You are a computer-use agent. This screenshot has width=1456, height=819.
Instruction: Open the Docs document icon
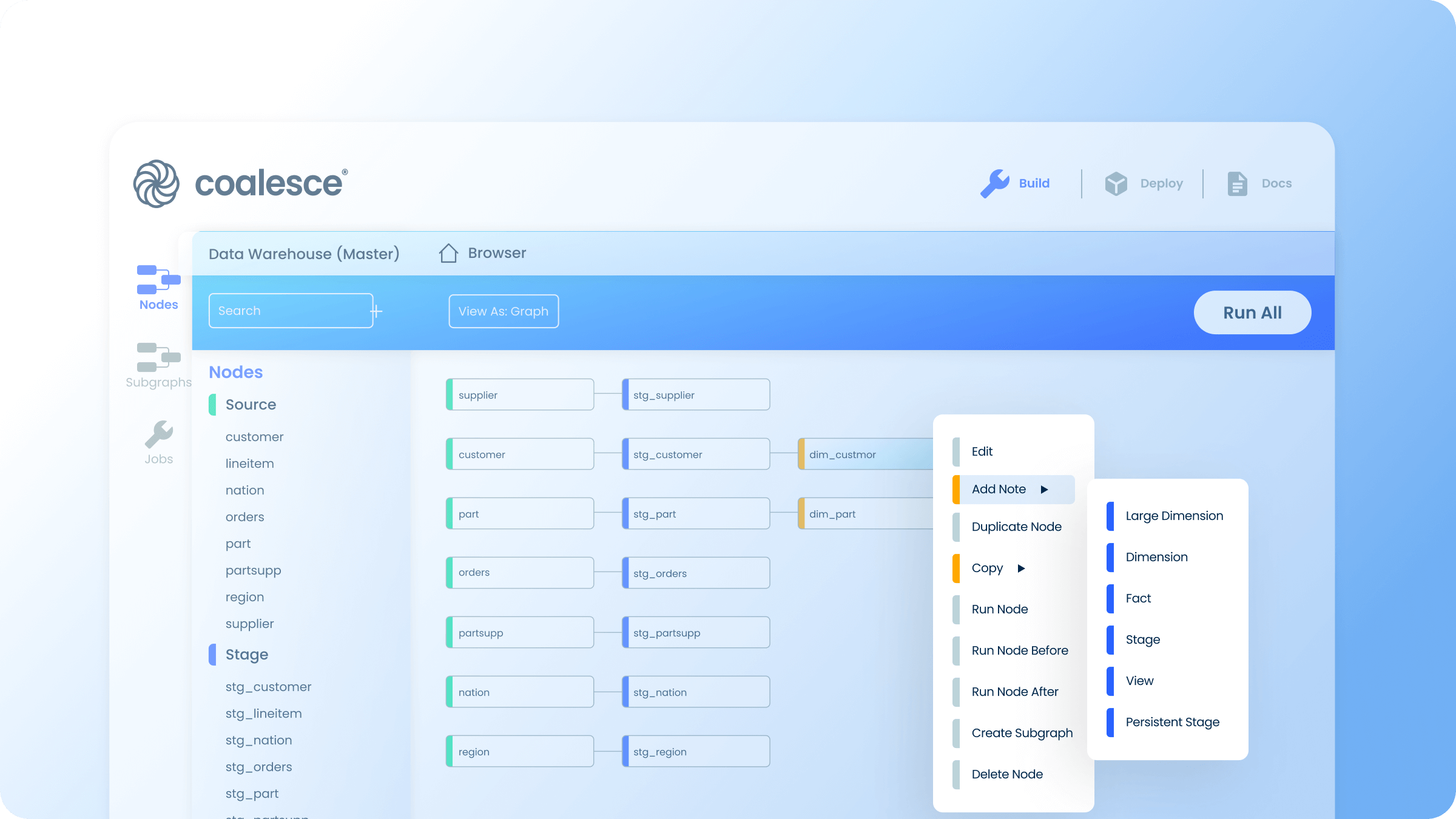[x=1237, y=183]
